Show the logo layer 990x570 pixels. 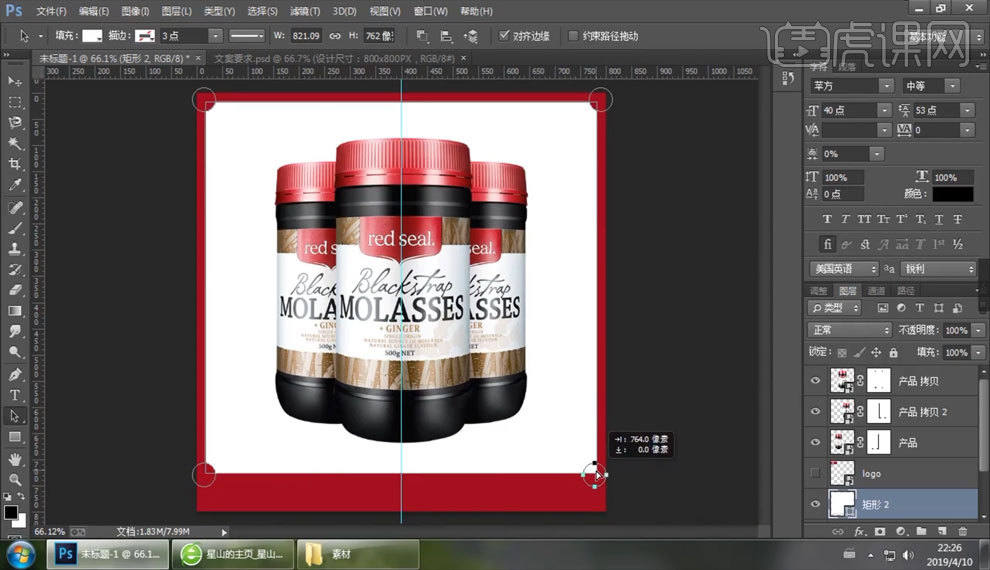tap(815, 473)
